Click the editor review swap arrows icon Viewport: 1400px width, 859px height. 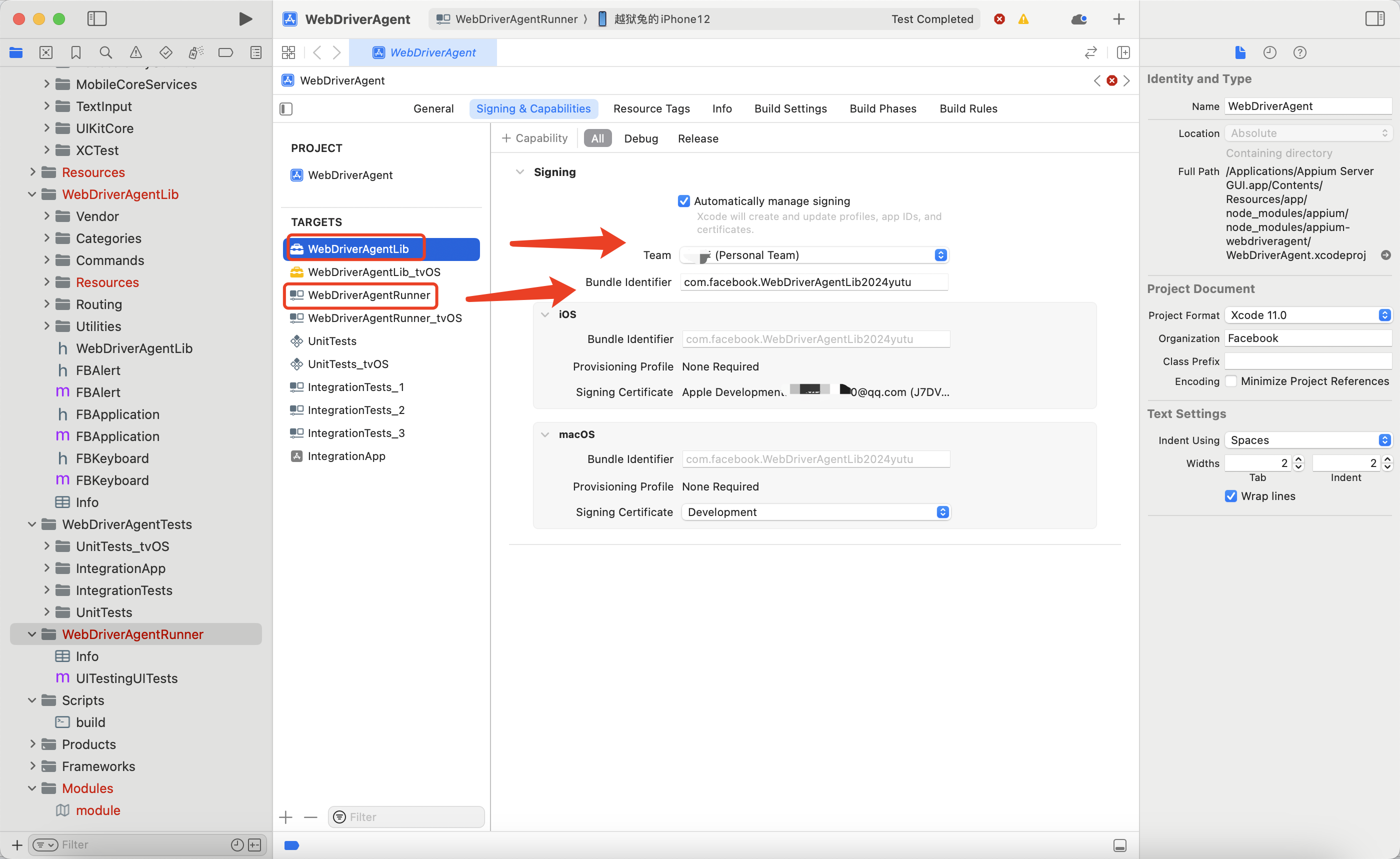click(x=1091, y=53)
